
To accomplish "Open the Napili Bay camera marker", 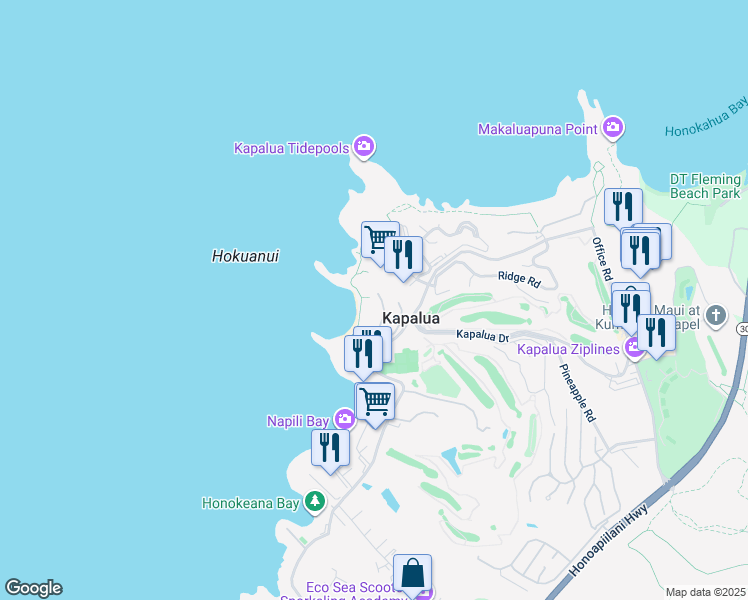I will pyautogui.click(x=344, y=420).
